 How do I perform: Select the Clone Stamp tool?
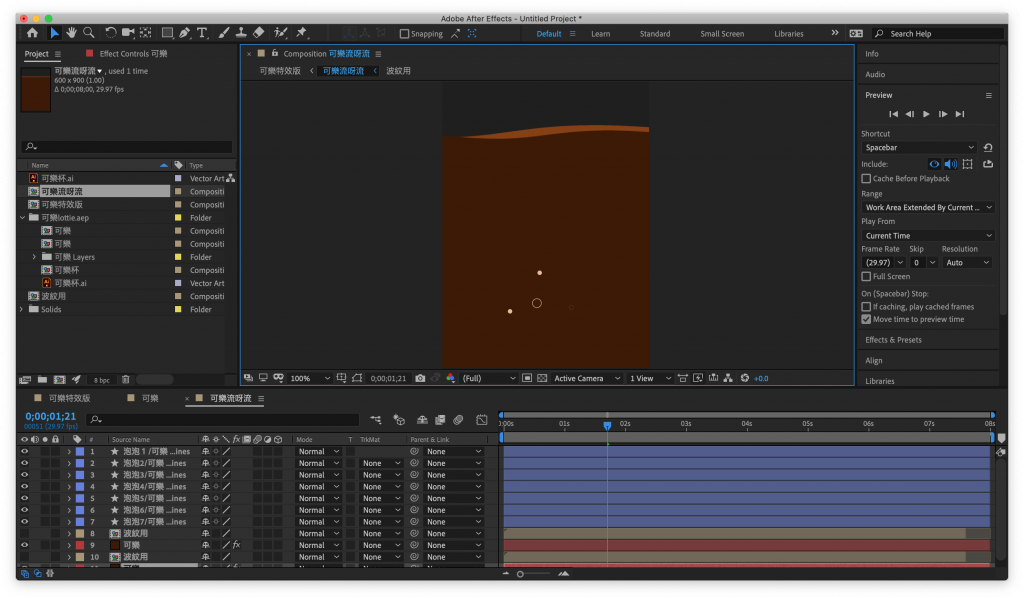(x=240, y=33)
